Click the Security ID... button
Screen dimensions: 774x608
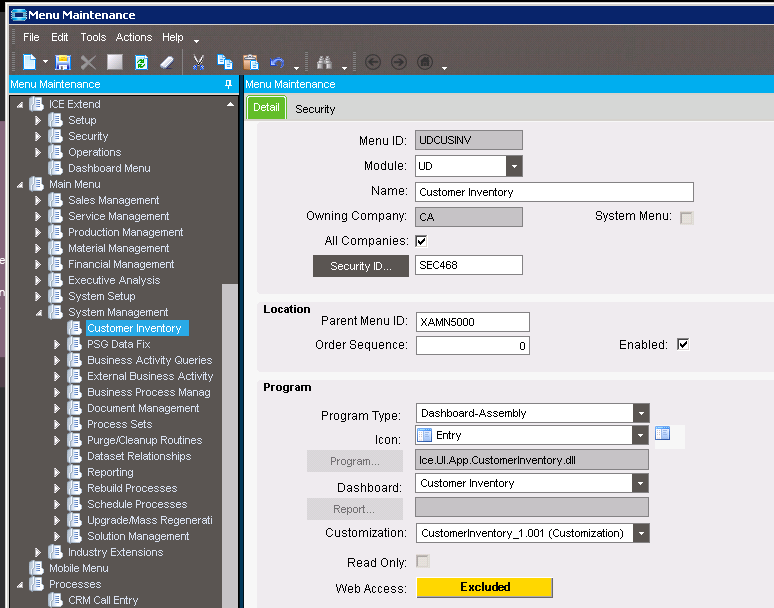coord(361,266)
